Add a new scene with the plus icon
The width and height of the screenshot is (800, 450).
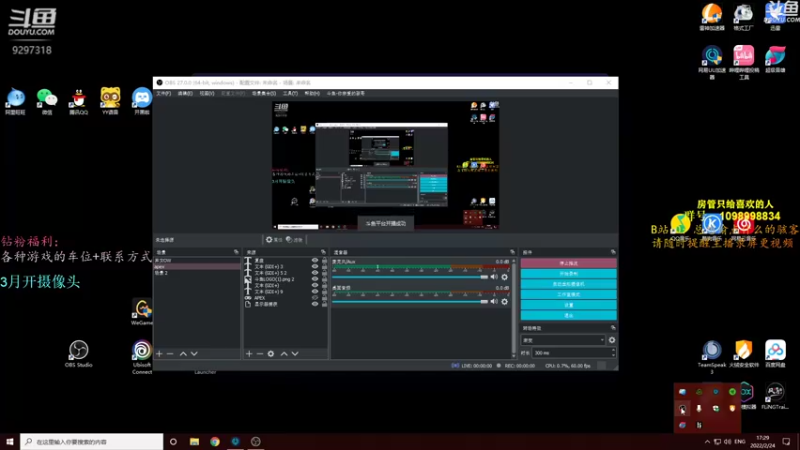159,354
